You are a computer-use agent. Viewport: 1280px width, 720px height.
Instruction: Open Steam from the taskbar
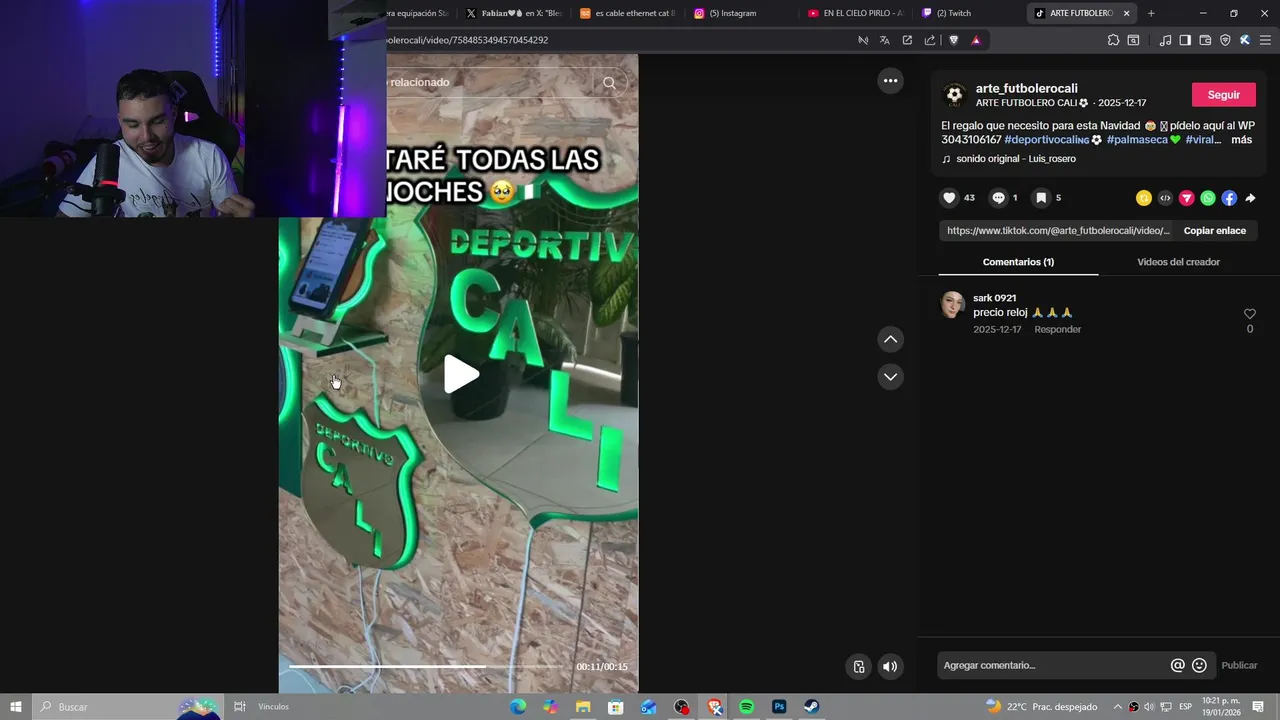click(x=812, y=707)
